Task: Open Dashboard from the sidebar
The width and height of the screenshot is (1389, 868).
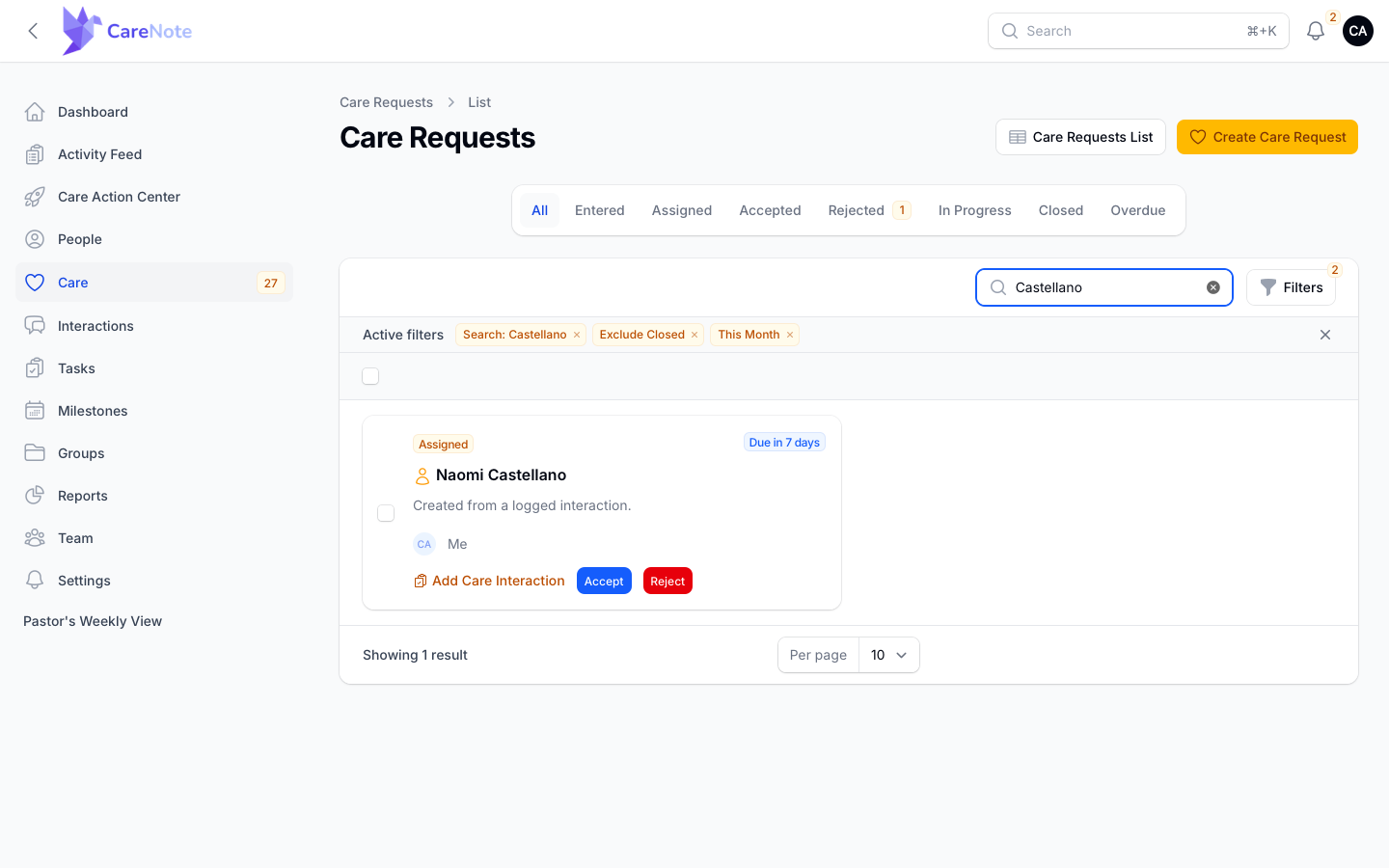Action: [154, 112]
